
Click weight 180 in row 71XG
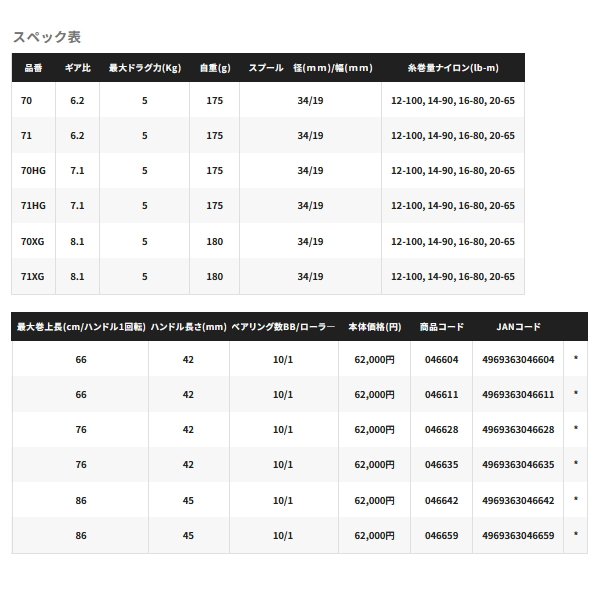click(215, 276)
